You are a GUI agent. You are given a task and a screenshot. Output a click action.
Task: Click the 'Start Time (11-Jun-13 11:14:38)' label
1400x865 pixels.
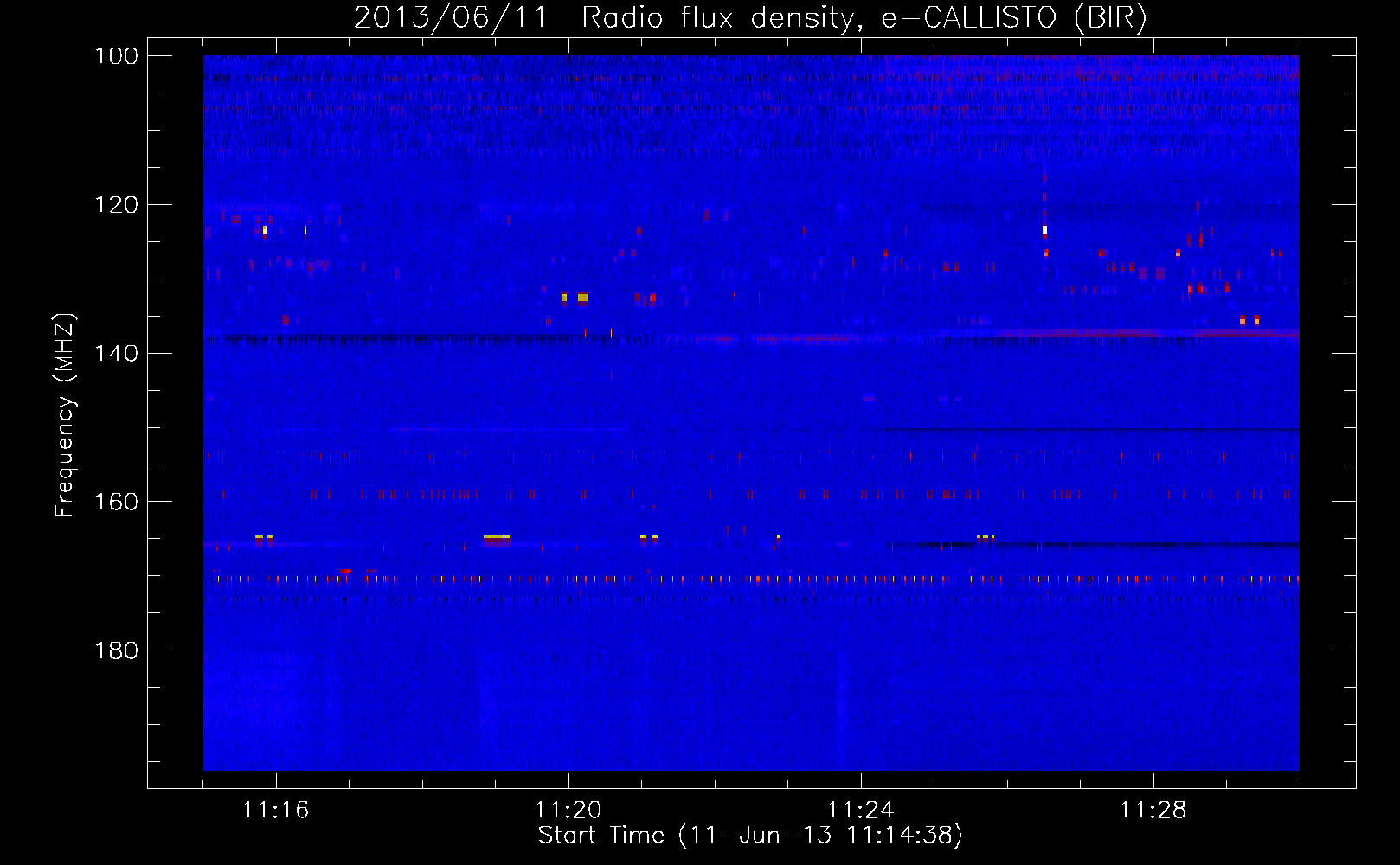750,836
